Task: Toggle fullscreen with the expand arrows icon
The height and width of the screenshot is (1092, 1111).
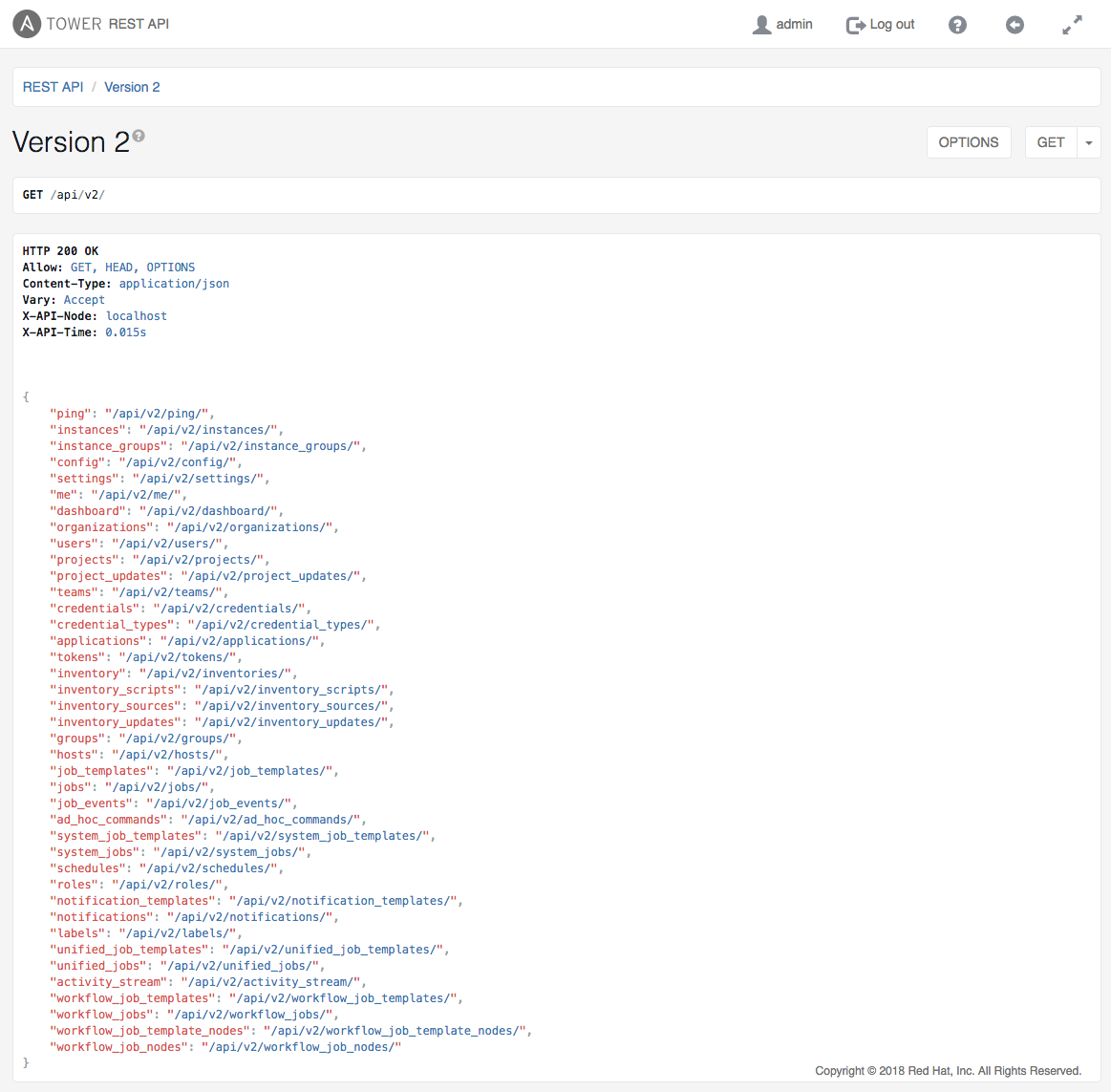Action: (x=1072, y=25)
